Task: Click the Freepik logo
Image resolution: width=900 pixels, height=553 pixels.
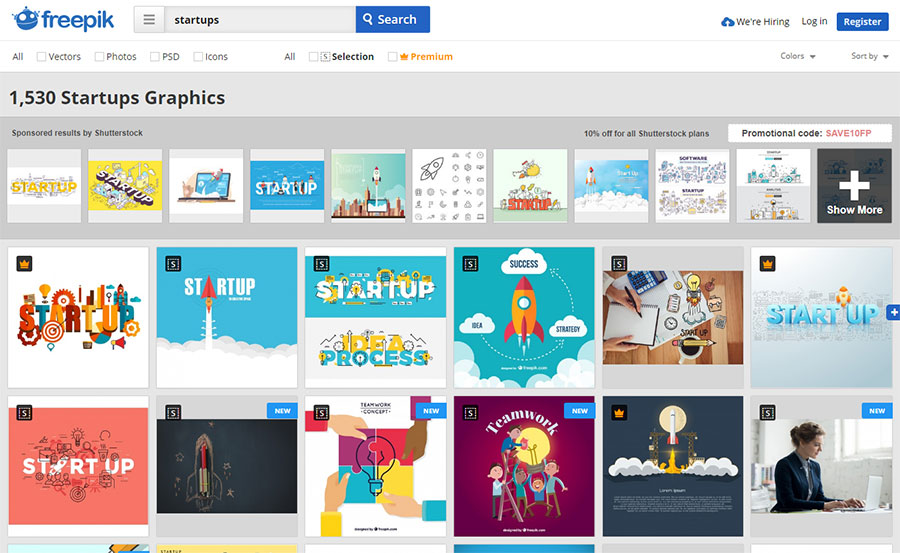Action: click(x=63, y=20)
